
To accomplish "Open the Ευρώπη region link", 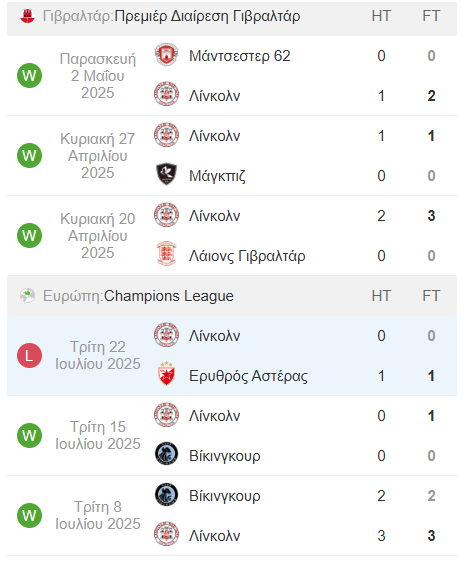I will click(73, 296).
